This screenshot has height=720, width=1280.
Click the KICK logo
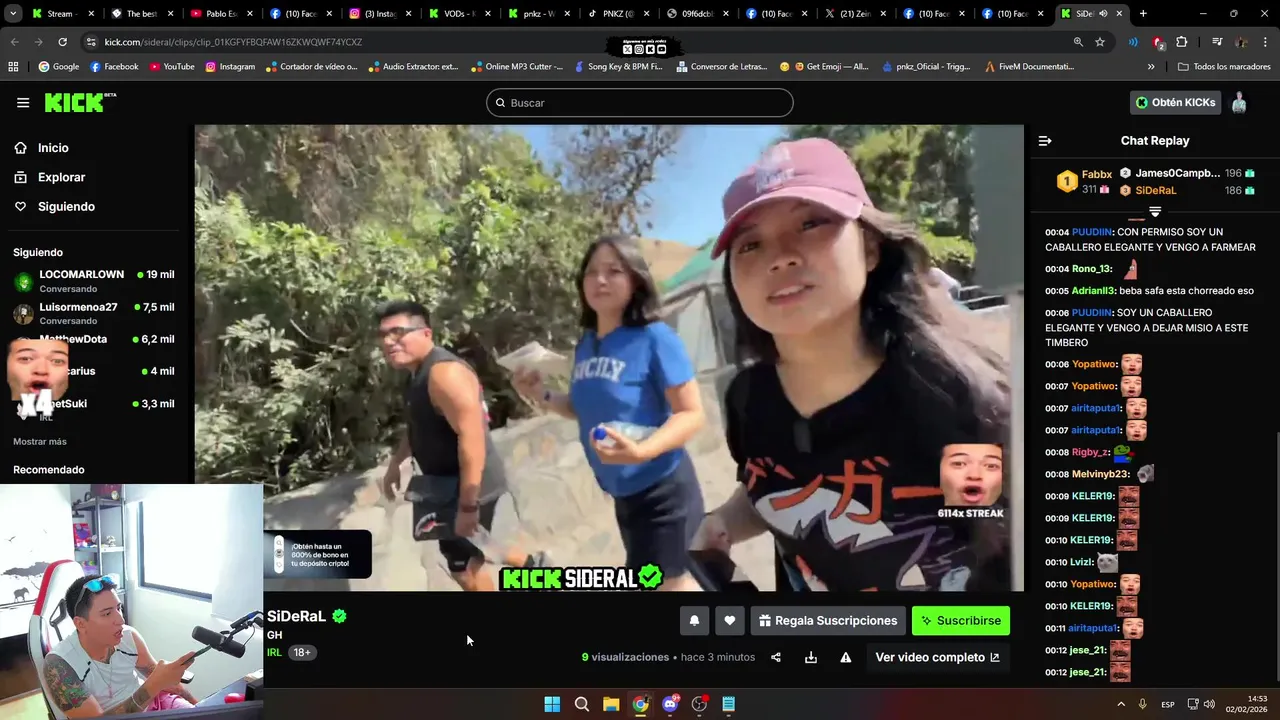tap(80, 103)
